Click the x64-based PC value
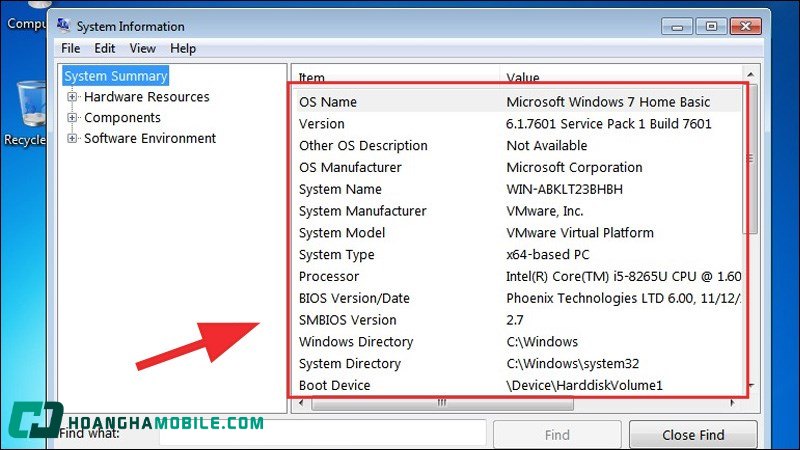The image size is (800, 450). tap(547, 255)
